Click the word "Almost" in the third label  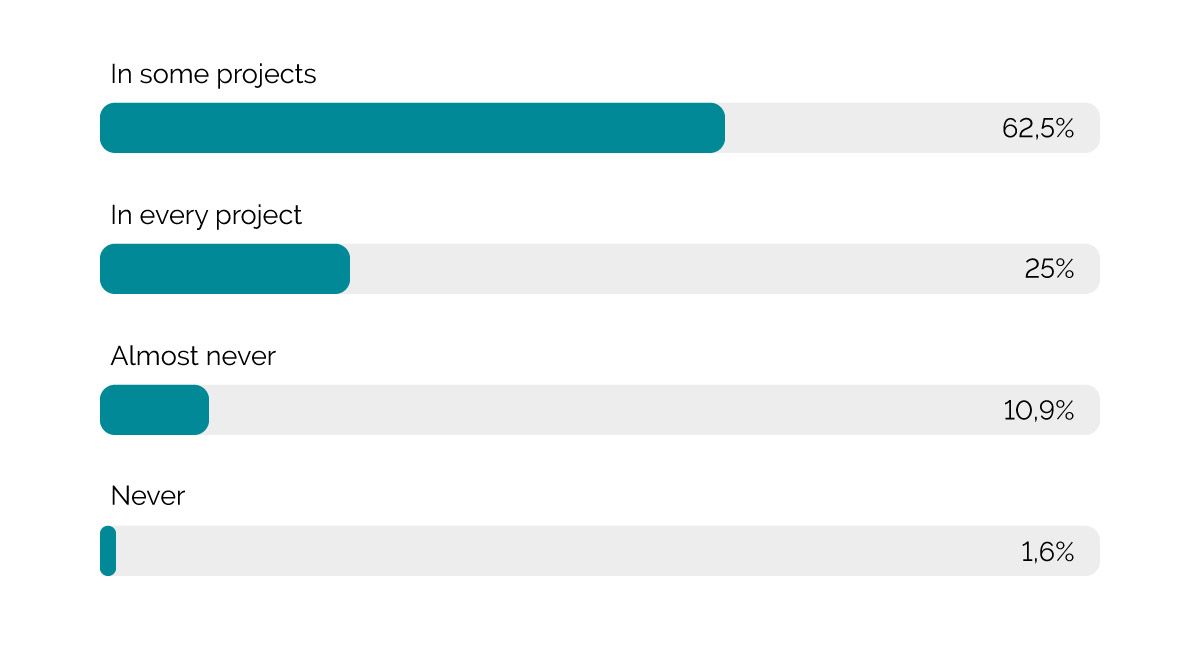click(x=153, y=356)
